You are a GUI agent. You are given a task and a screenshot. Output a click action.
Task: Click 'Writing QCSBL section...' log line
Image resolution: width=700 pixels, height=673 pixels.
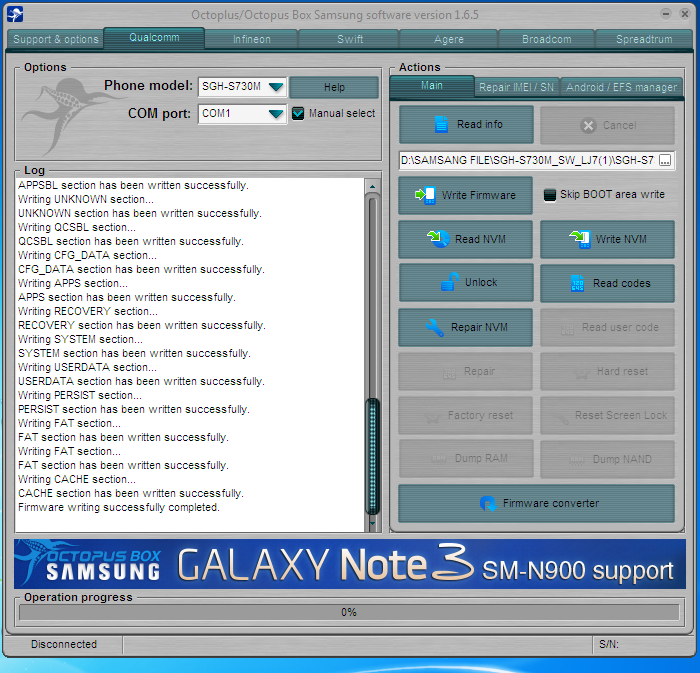point(77,227)
